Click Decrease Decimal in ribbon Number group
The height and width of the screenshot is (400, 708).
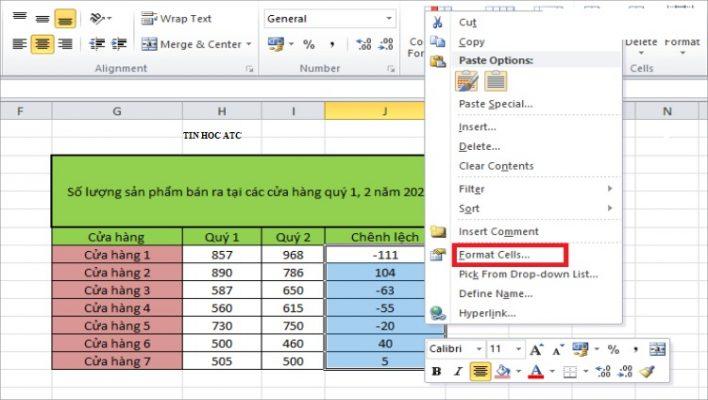386,44
